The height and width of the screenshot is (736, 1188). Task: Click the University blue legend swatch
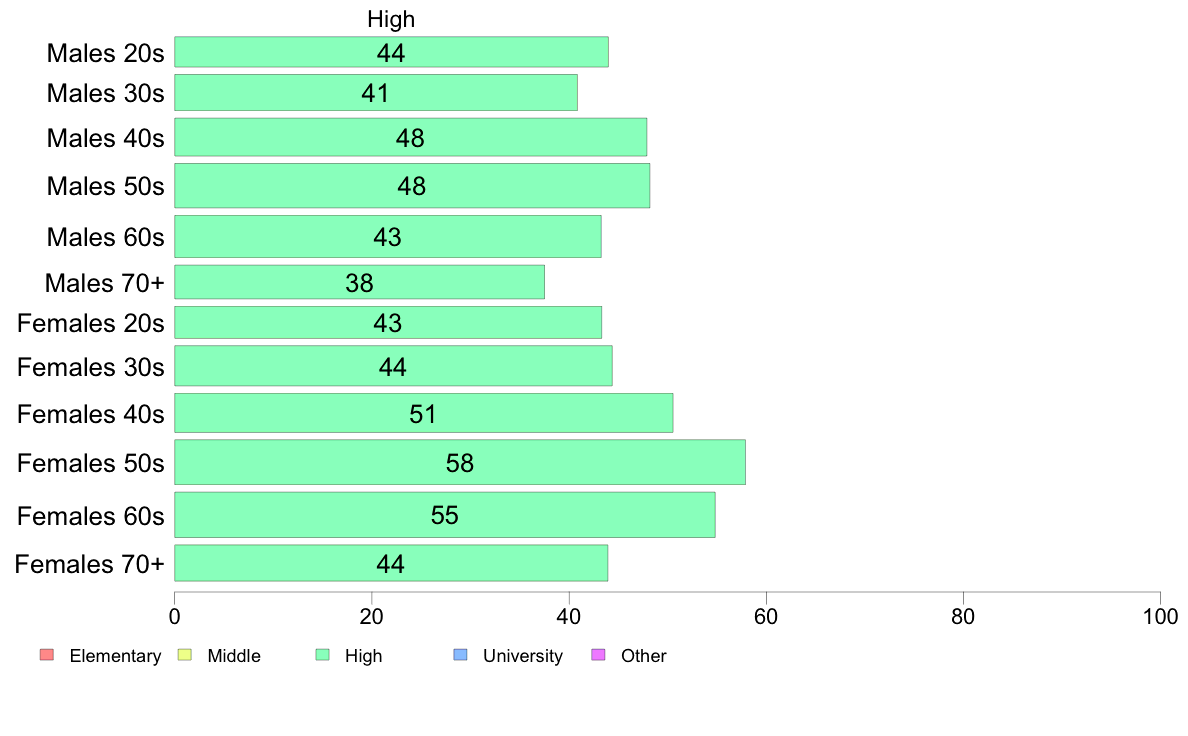pyautogui.click(x=460, y=655)
